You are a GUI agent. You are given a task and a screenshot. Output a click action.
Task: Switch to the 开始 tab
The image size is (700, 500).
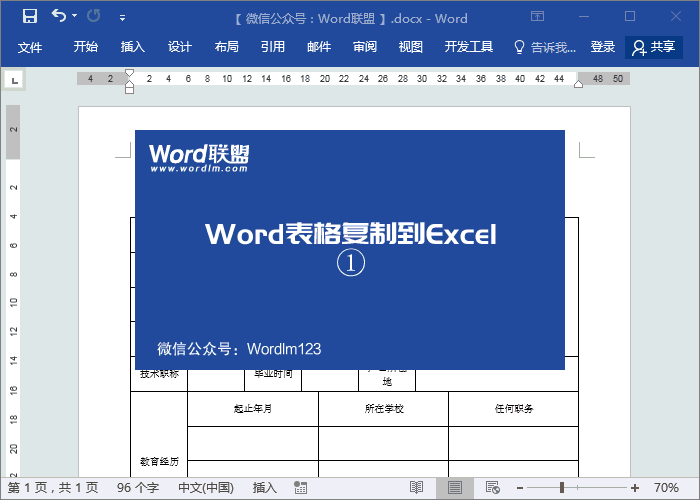click(86, 47)
